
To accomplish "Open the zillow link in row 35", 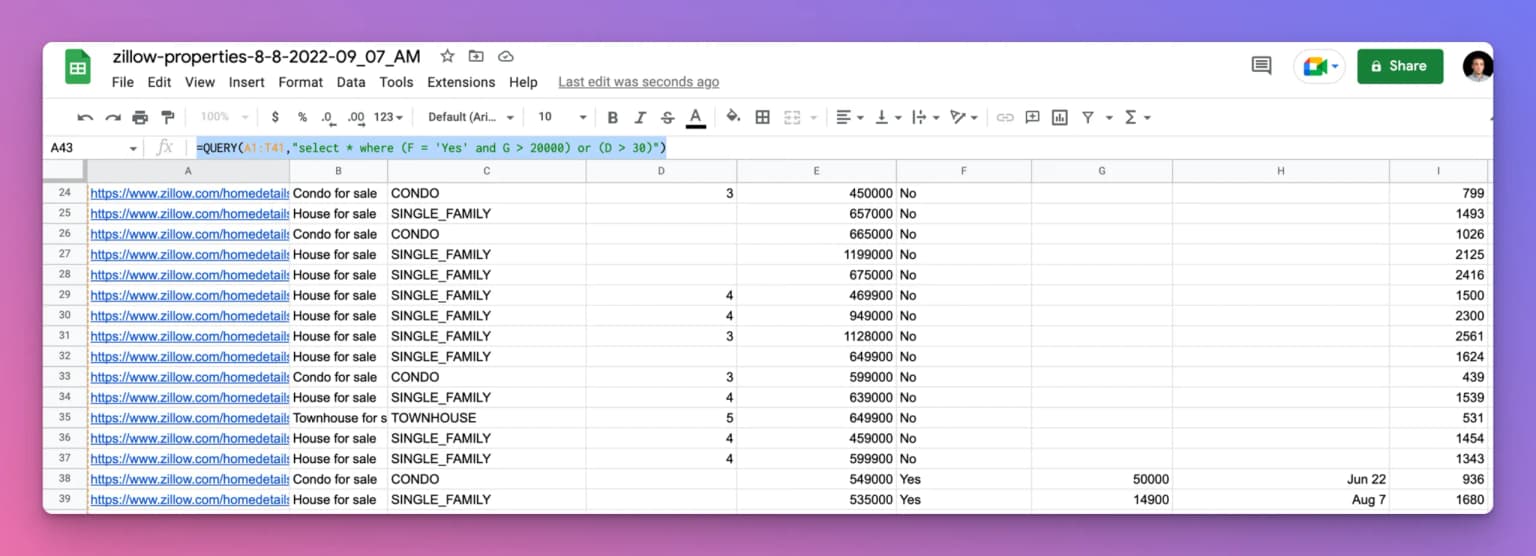I will (x=189, y=417).
